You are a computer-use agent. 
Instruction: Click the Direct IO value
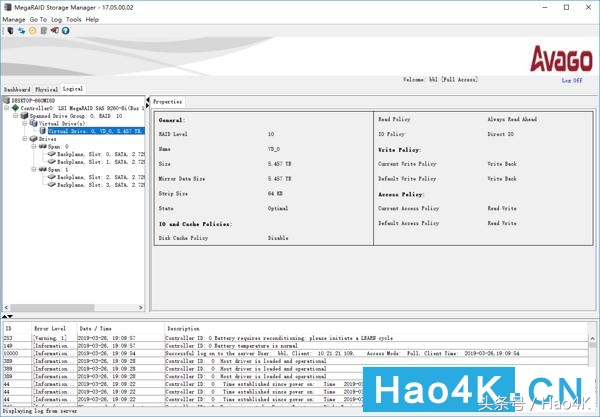(501, 134)
